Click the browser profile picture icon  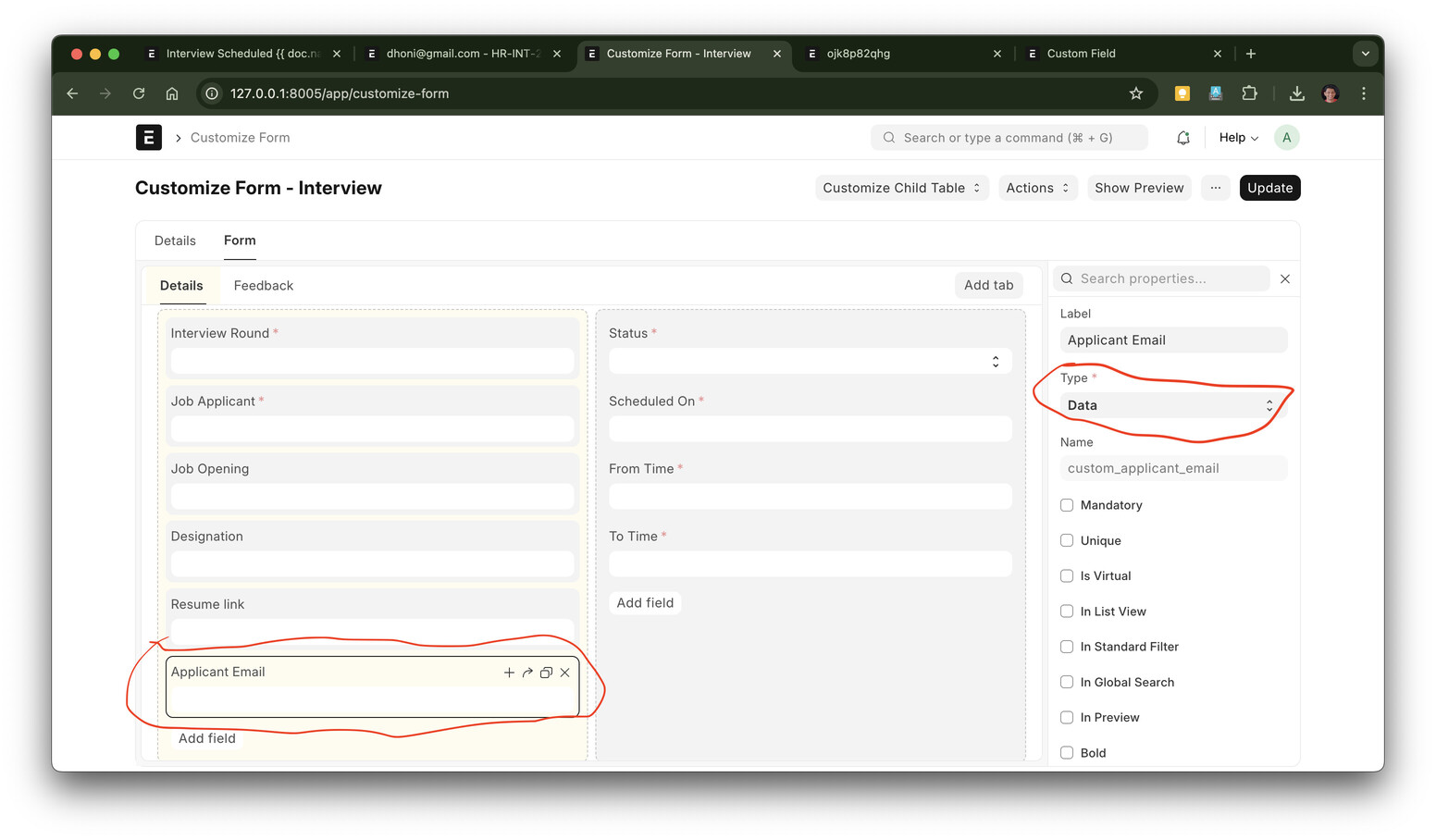pos(1331,93)
